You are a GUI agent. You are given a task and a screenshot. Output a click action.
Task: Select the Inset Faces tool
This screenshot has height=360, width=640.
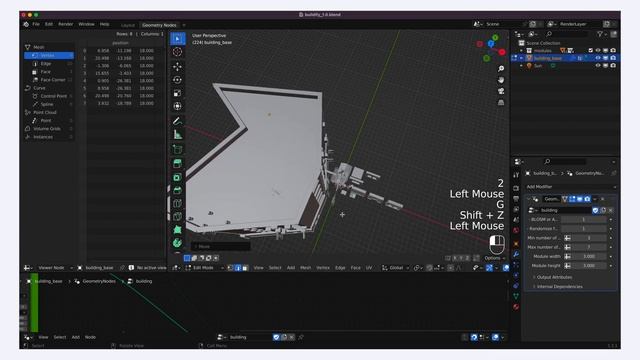point(178,177)
